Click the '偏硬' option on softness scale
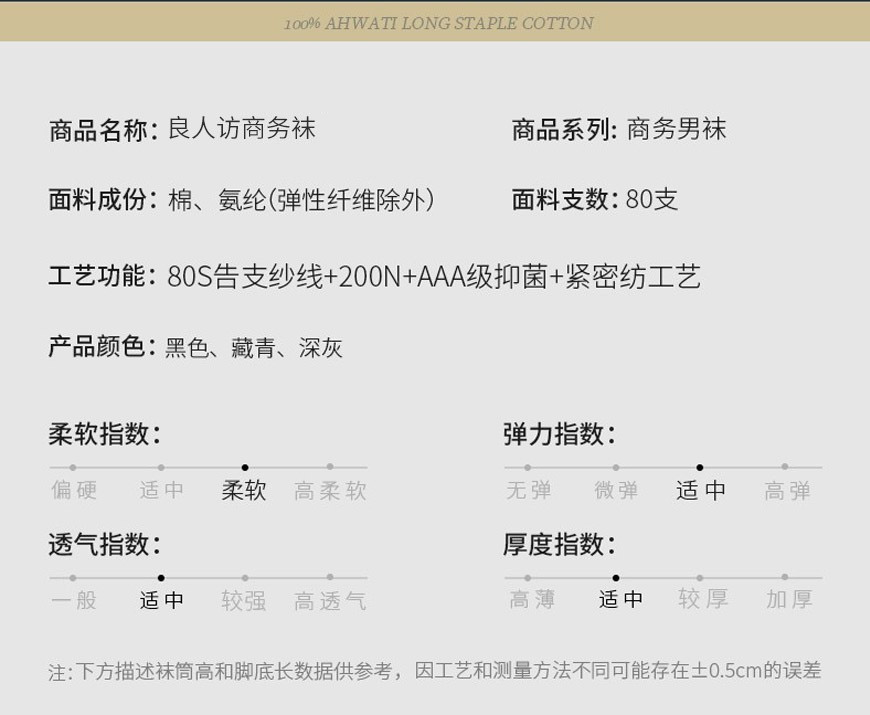The height and width of the screenshot is (715, 870). pyautogui.click(x=74, y=490)
